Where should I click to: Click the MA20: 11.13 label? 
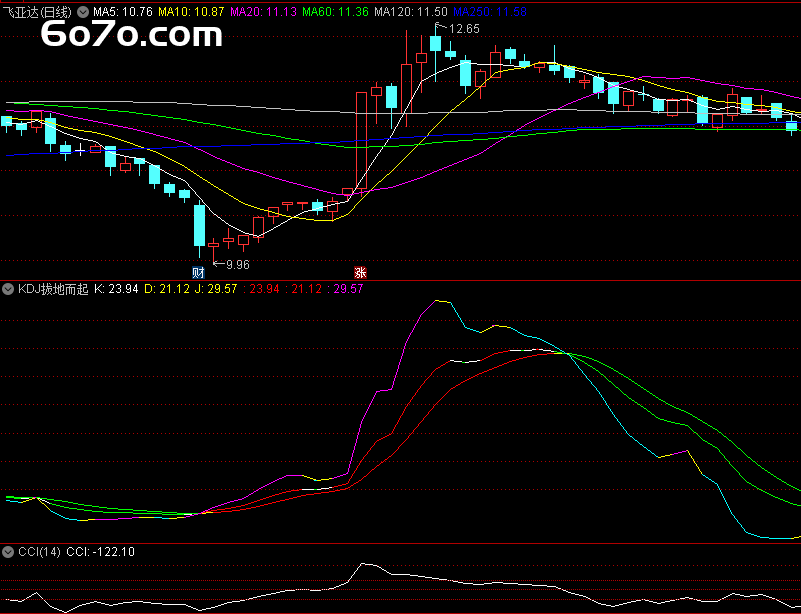pos(263,12)
